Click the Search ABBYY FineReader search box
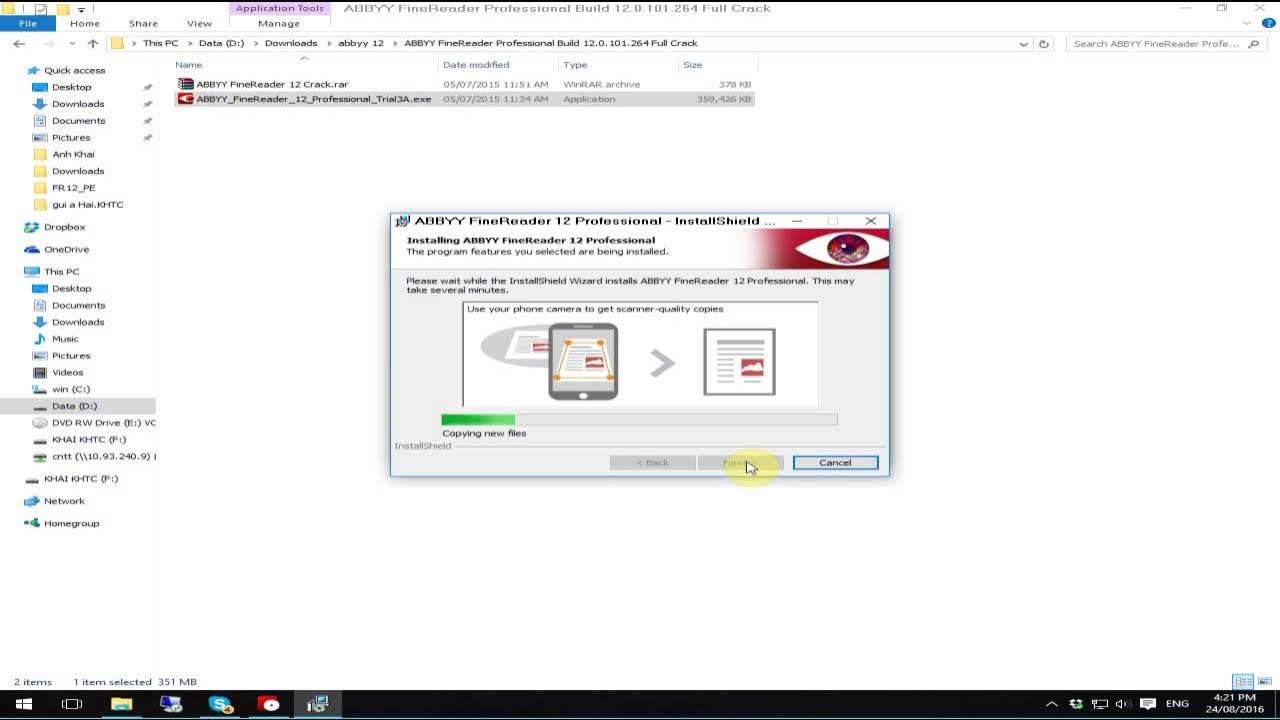This screenshot has width=1280, height=720. pos(1167,44)
